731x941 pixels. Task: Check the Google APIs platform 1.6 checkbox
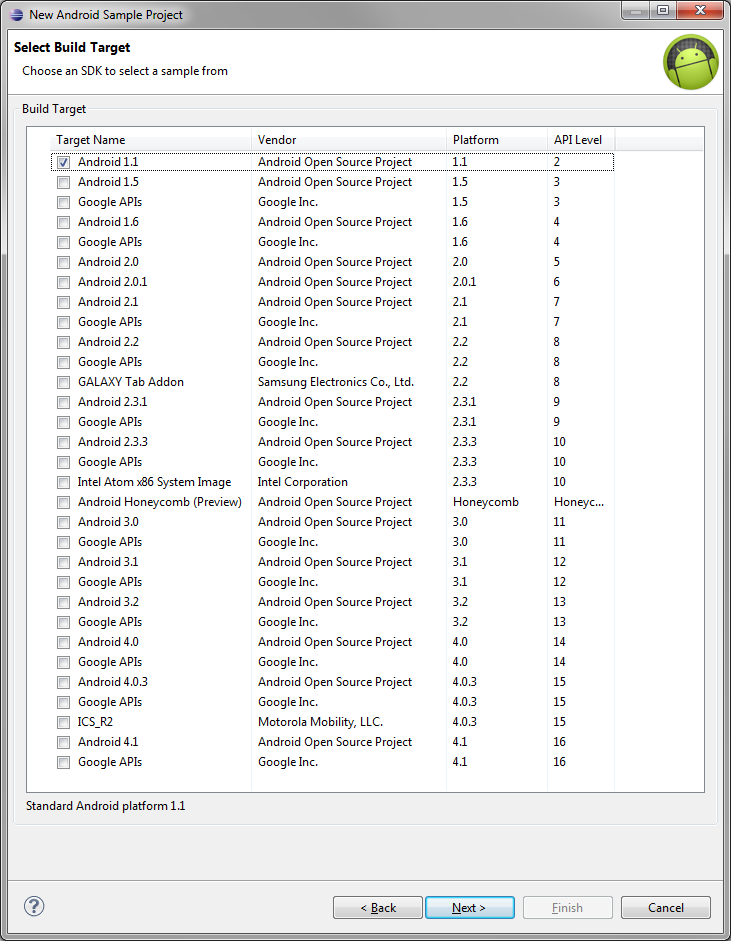click(x=64, y=242)
